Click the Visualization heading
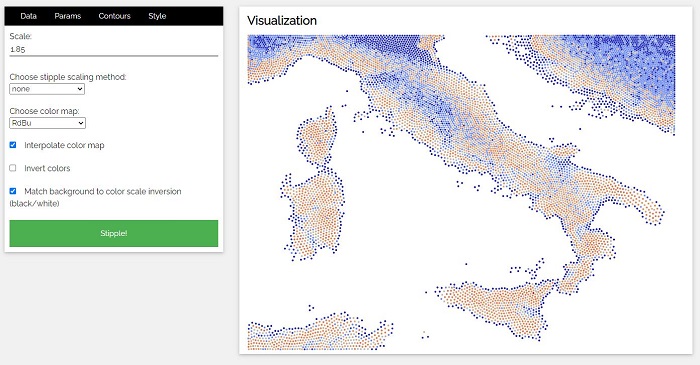The height and width of the screenshot is (365, 700). click(282, 21)
